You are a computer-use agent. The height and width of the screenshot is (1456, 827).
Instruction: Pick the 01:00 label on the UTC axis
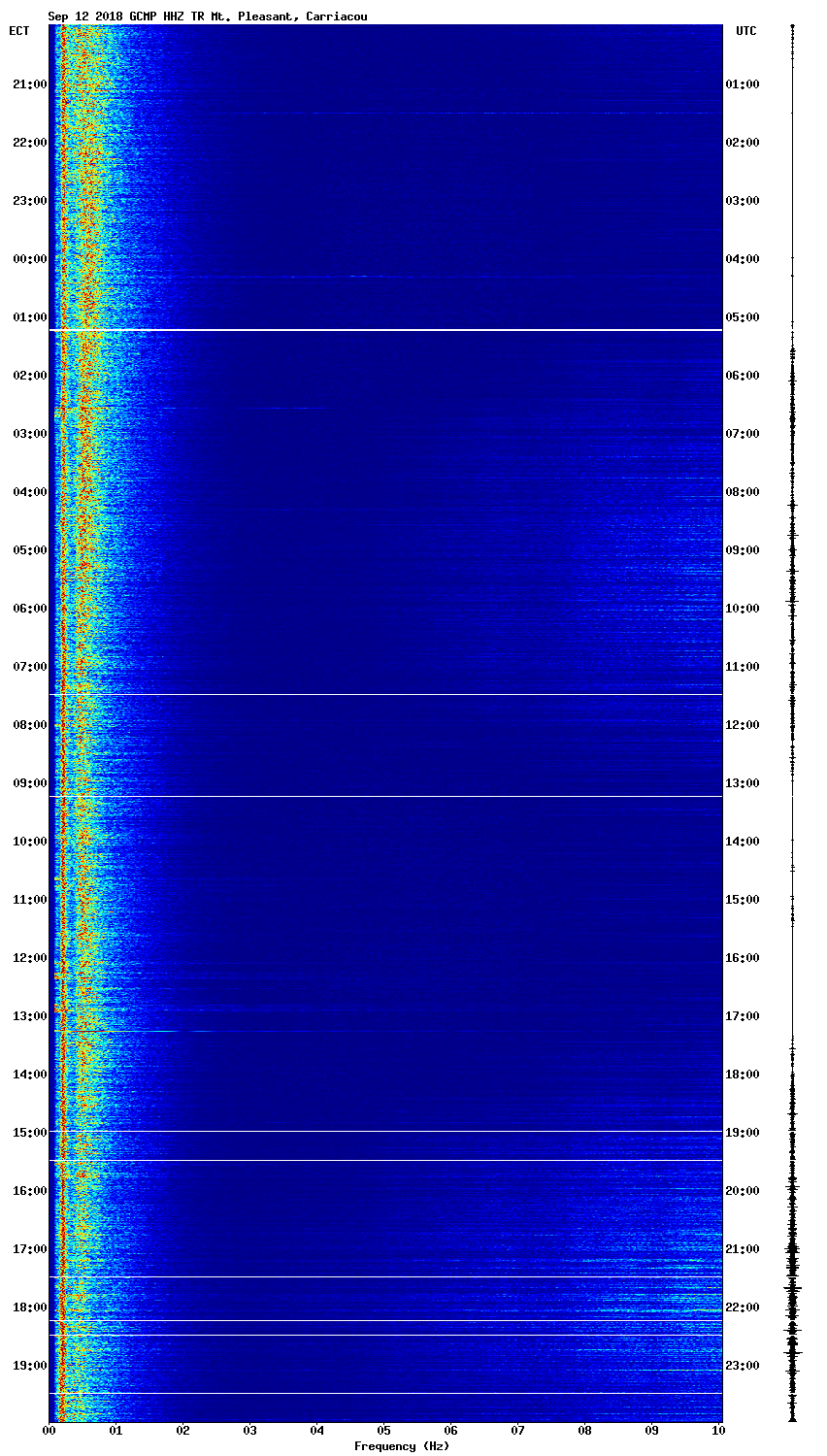point(743,84)
